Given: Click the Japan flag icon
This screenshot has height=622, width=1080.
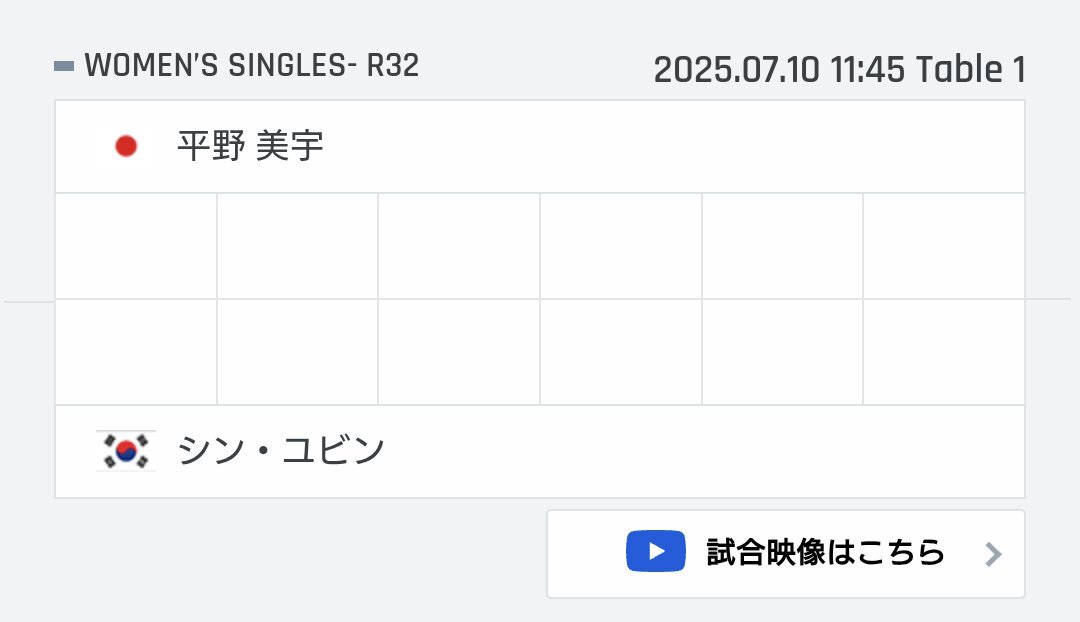Looking at the screenshot, I should click(x=126, y=146).
